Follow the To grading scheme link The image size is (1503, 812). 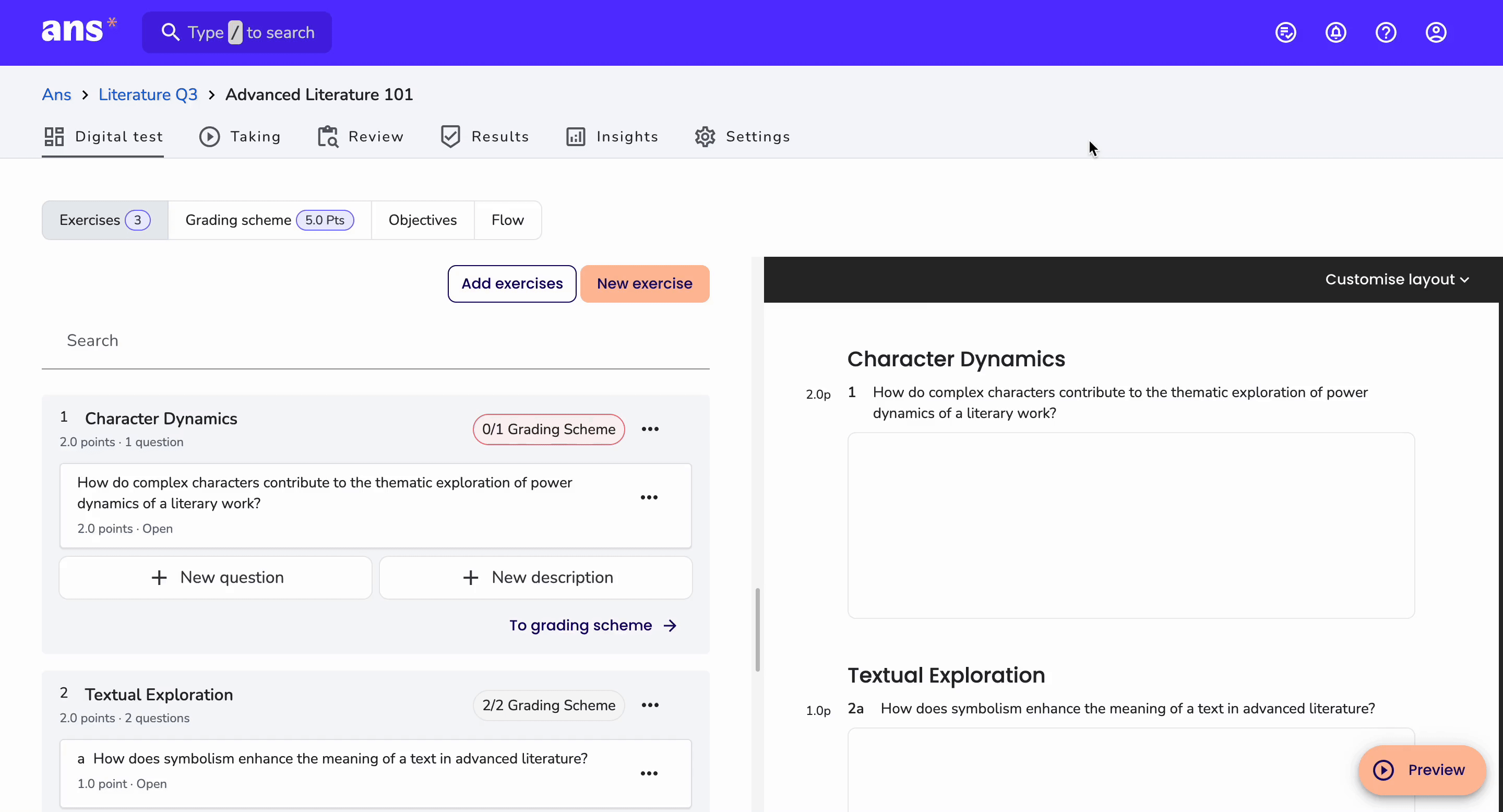click(x=593, y=625)
